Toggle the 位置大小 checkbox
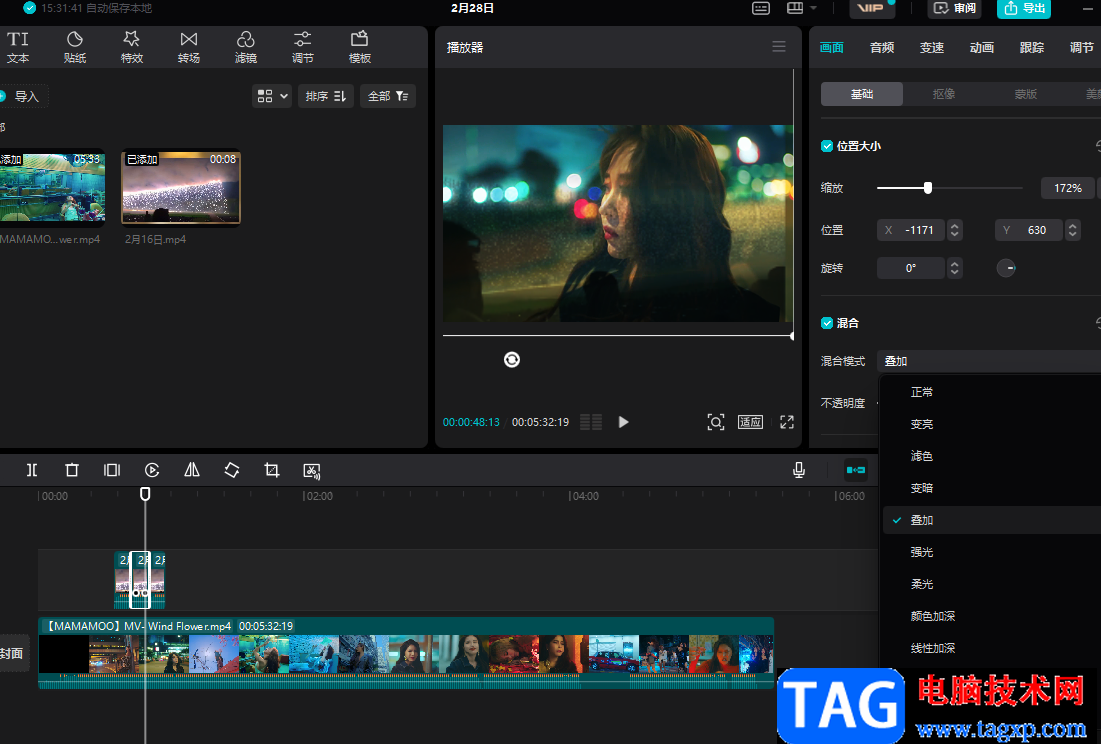The height and width of the screenshot is (744, 1101). tap(827, 146)
